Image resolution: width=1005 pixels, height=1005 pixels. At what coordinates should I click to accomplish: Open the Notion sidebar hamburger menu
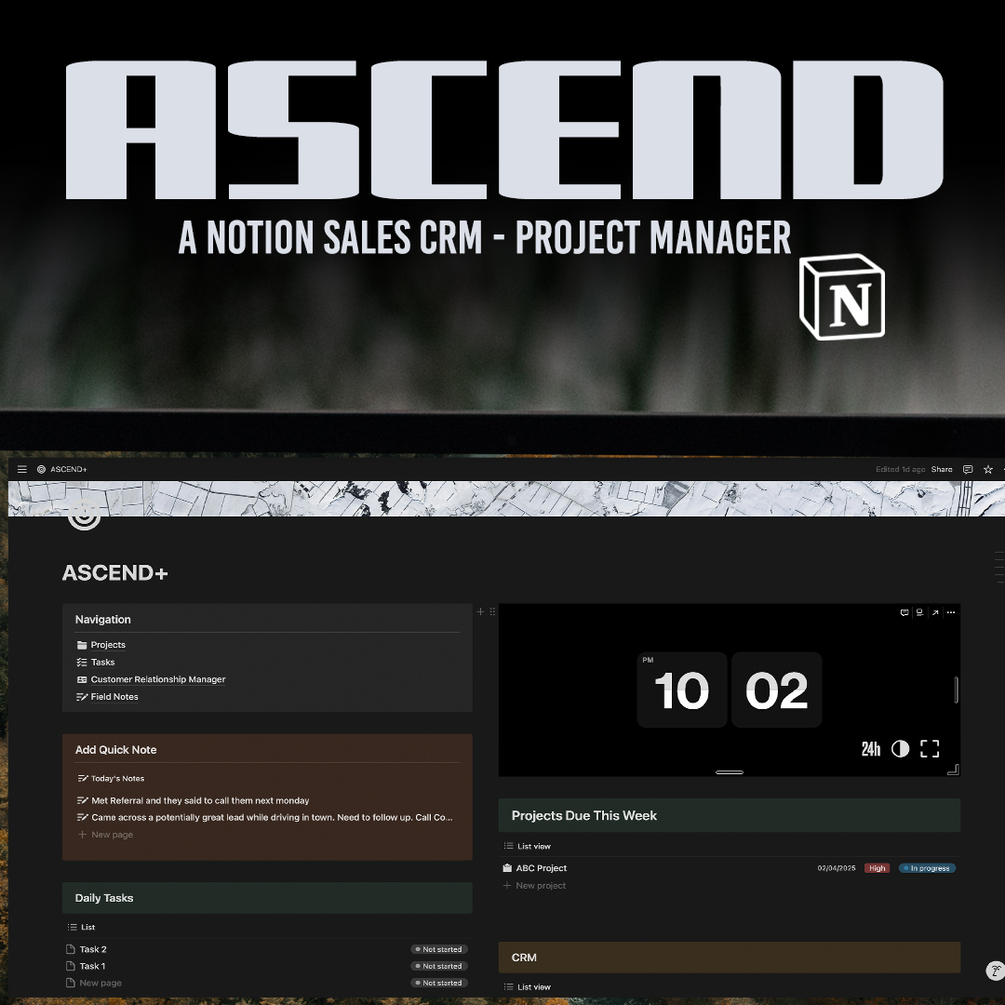point(22,469)
